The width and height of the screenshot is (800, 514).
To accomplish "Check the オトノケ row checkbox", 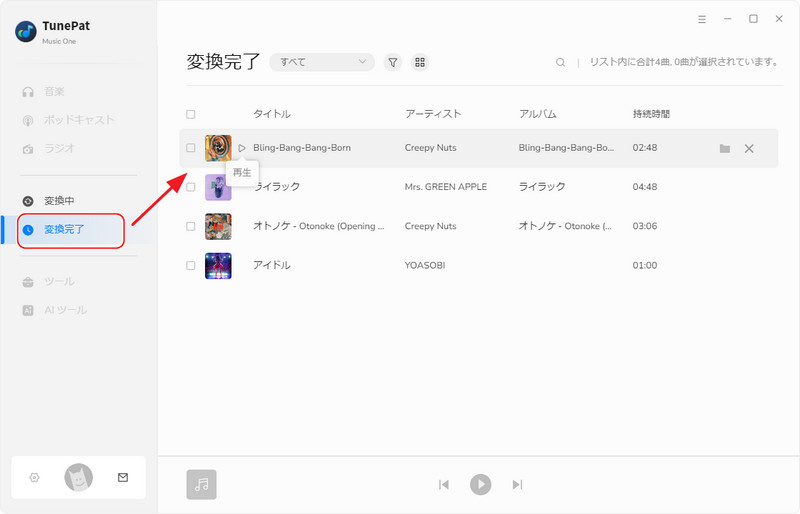I will click(191, 226).
